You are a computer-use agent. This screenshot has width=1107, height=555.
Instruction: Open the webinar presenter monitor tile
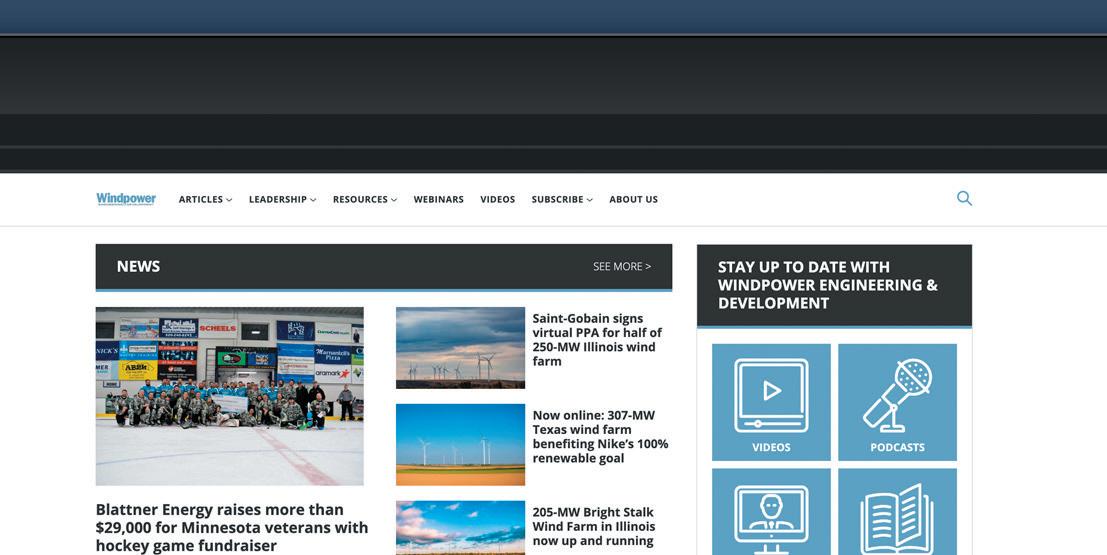click(771, 512)
